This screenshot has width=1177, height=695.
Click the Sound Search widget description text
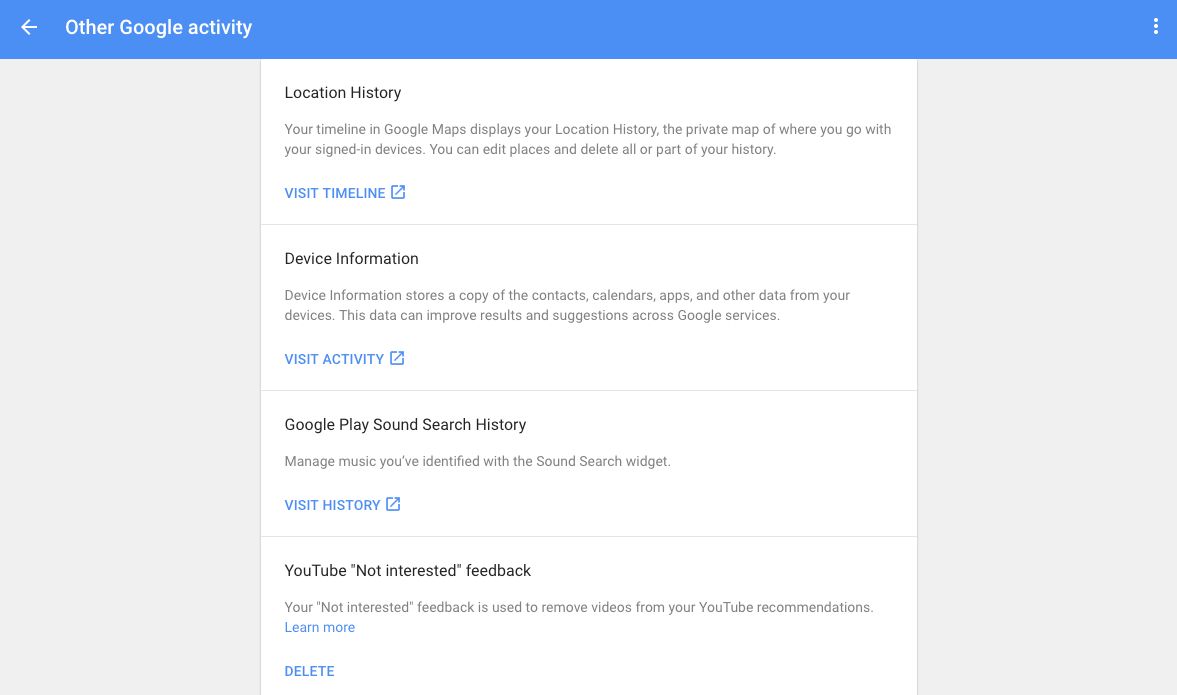pyautogui.click(x=477, y=462)
